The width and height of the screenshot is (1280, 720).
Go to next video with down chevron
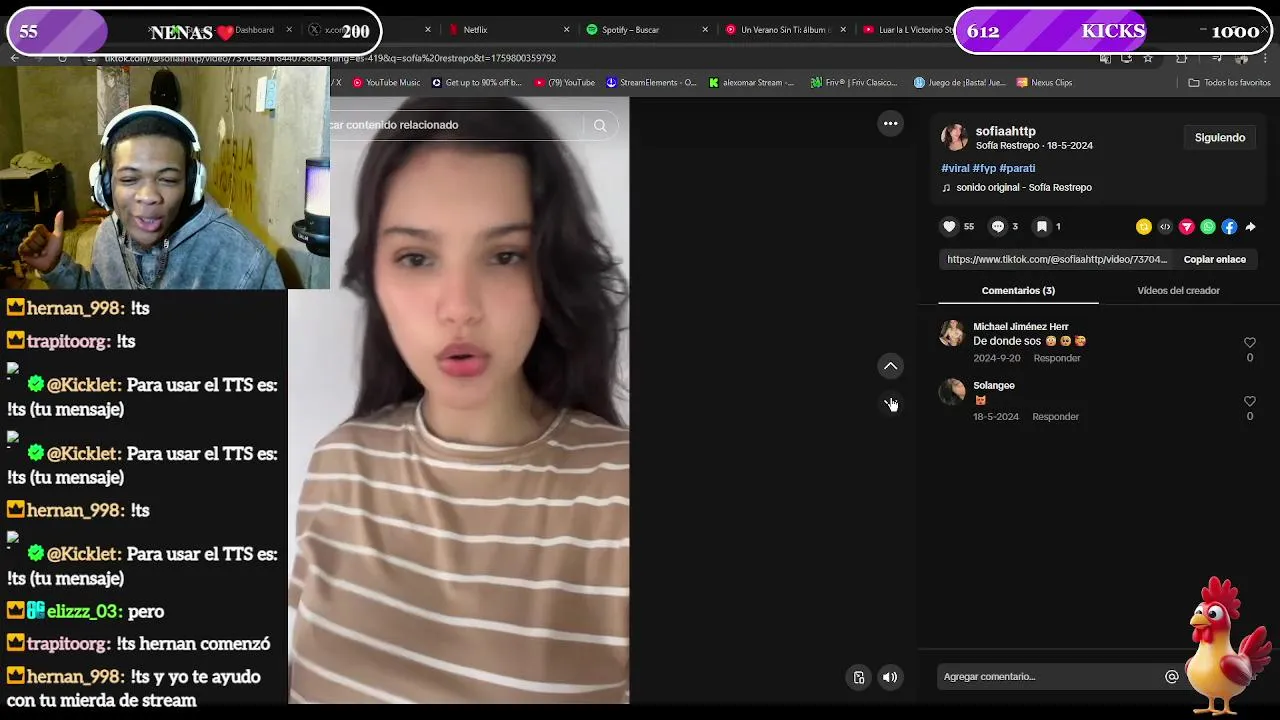click(x=890, y=404)
